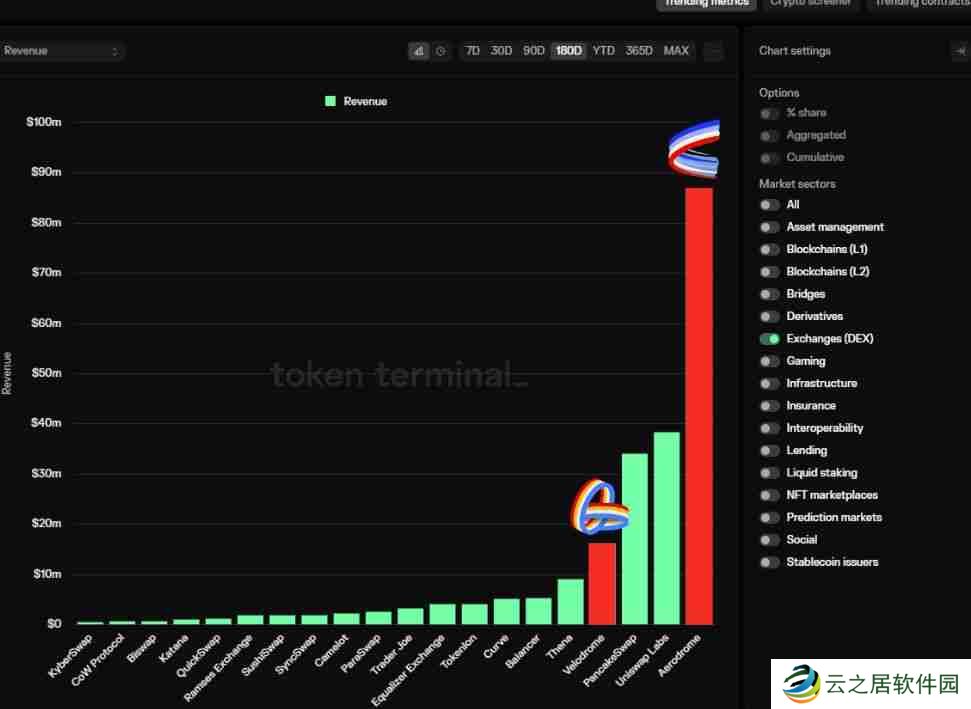The image size is (971, 709).
Task: Click the Aerodrome logo above red bar
Action: click(x=694, y=148)
